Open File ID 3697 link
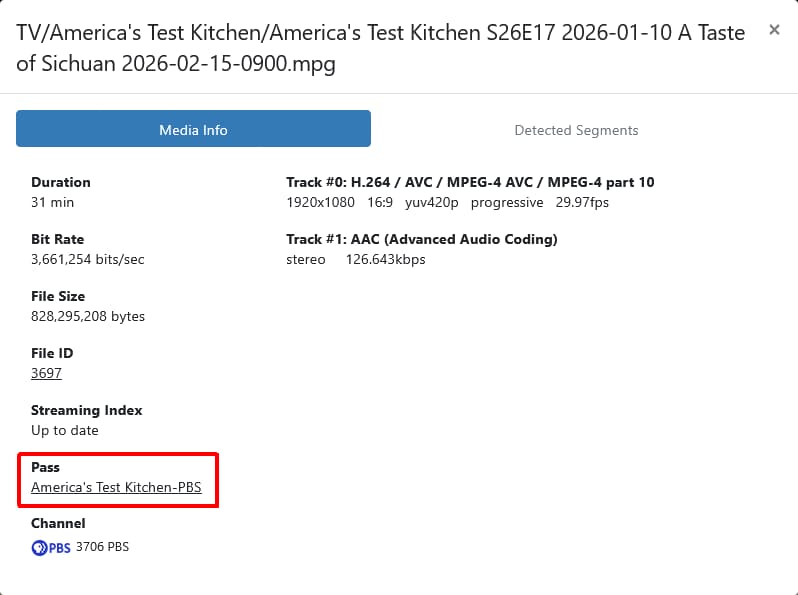 [x=46, y=373]
